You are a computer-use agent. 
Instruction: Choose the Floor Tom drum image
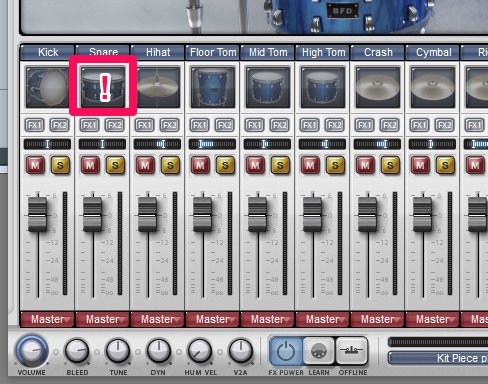(x=213, y=87)
